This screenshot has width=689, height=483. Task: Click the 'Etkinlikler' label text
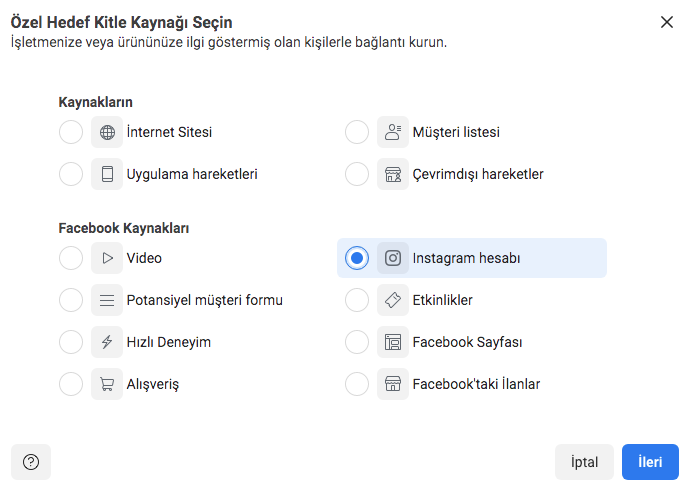[442, 300]
